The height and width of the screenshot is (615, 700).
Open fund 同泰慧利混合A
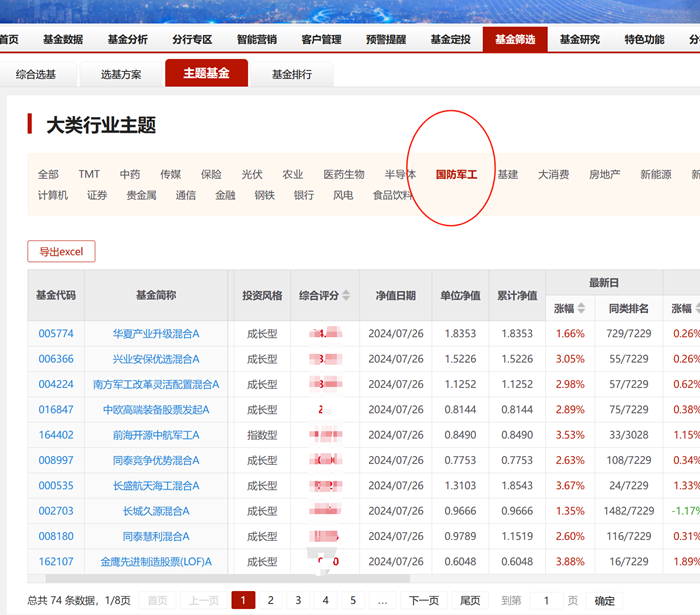click(156, 536)
